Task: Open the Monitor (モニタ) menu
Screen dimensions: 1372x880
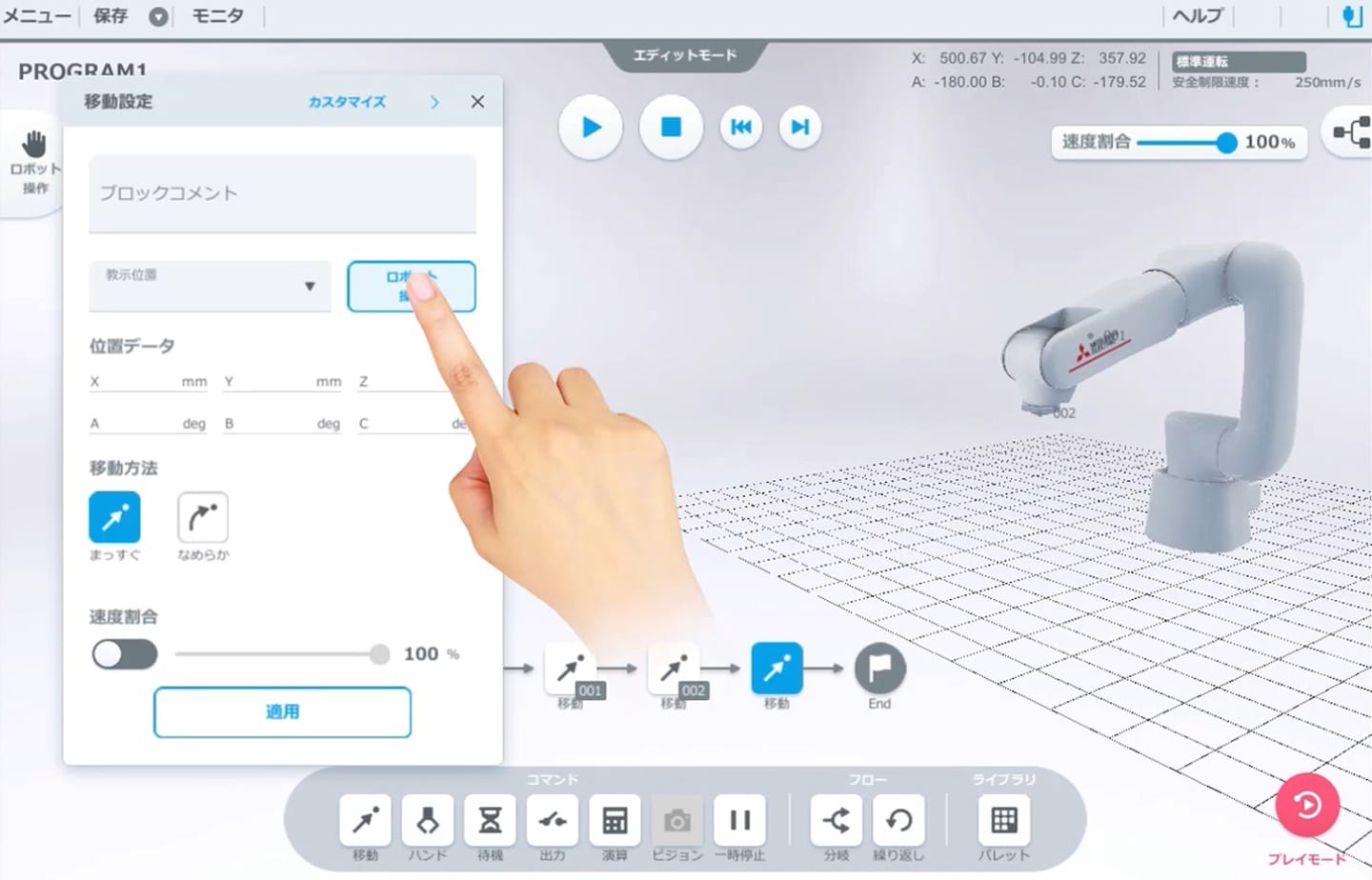Action: click(x=217, y=16)
